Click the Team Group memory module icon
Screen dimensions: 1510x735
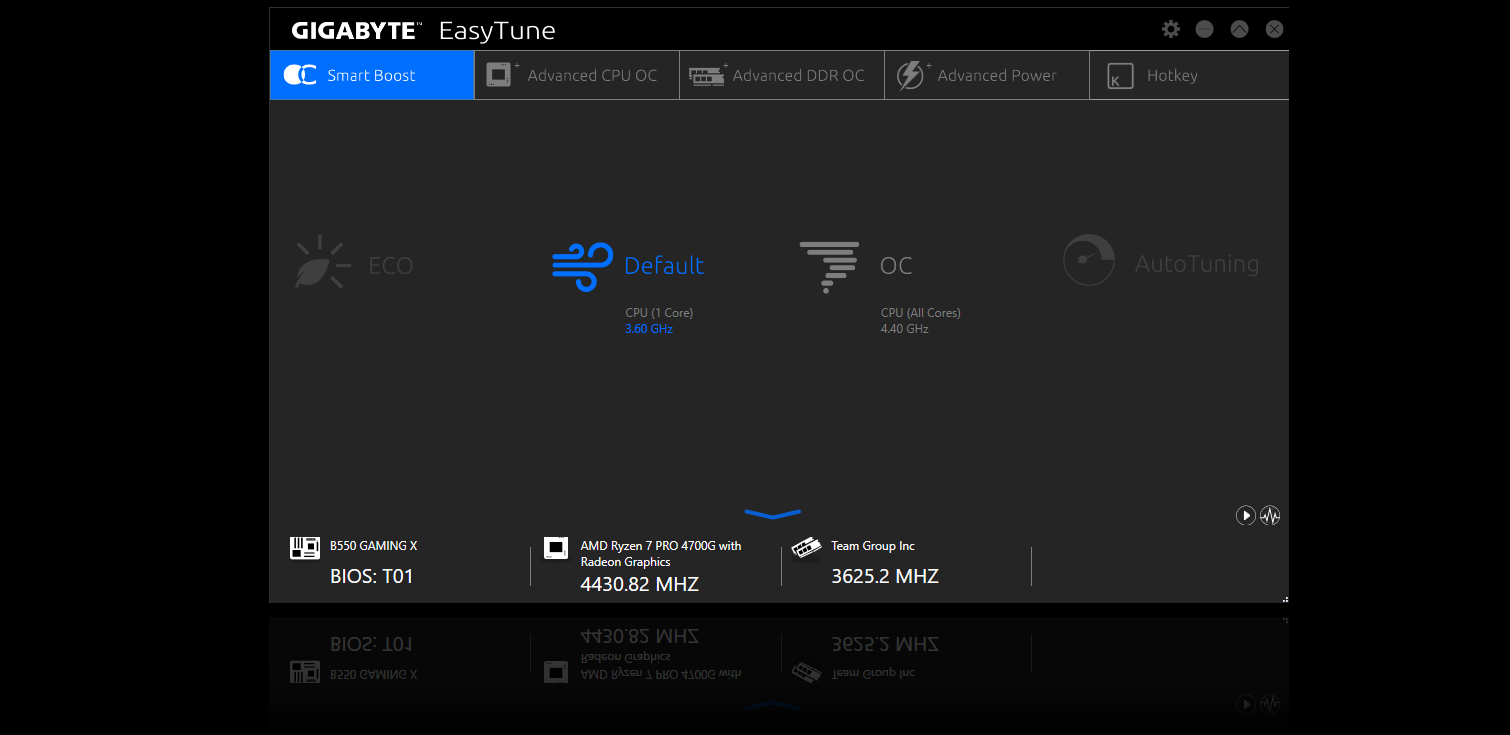[806, 547]
